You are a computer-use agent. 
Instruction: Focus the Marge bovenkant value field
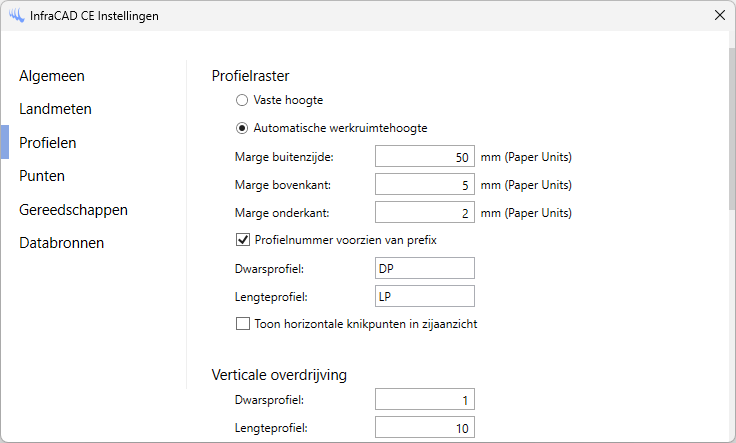424,185
